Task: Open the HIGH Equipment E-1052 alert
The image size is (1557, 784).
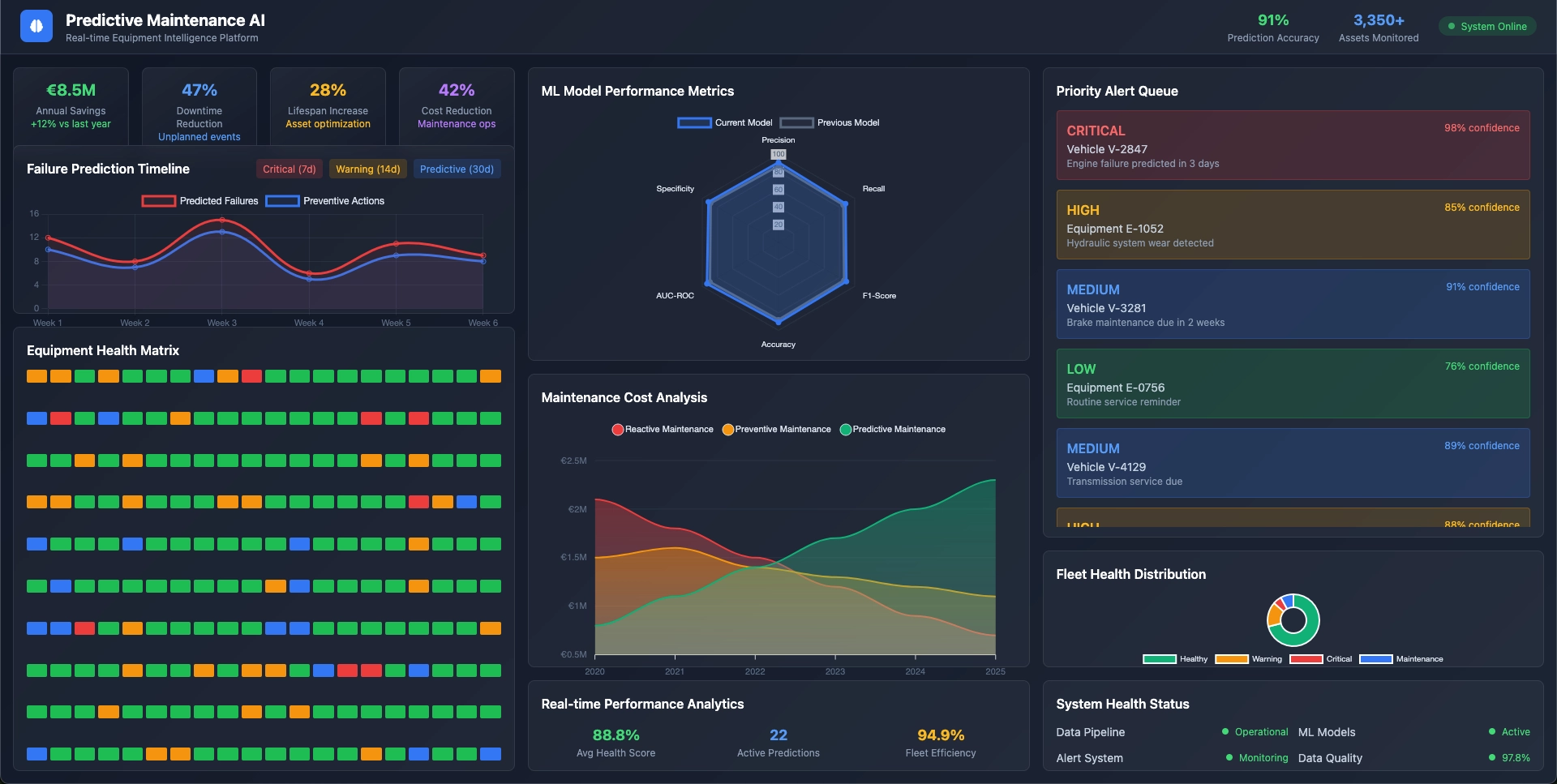Action: click(1293, 225)
